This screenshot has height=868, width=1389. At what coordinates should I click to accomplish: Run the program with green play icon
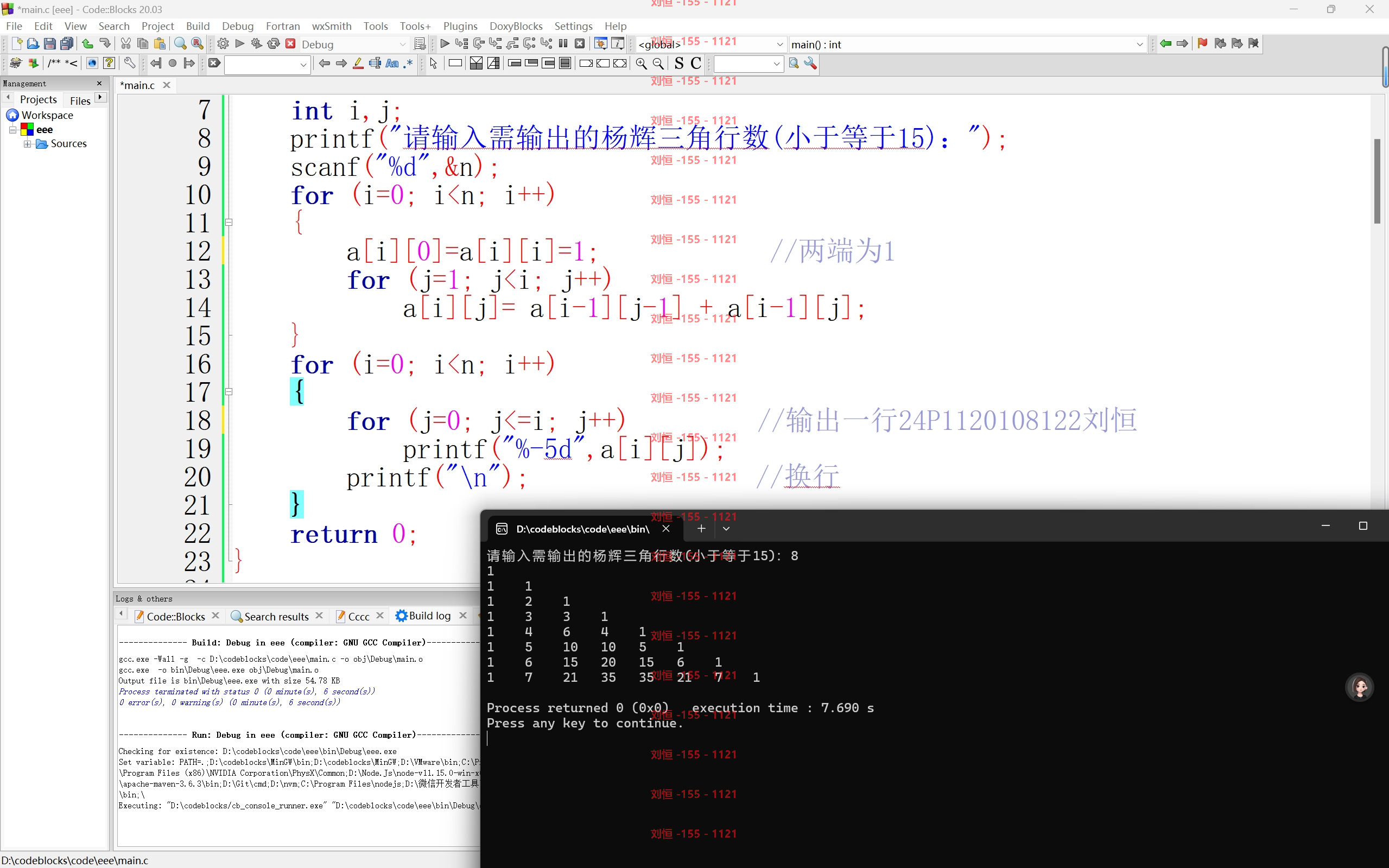[x=240, y=43]
